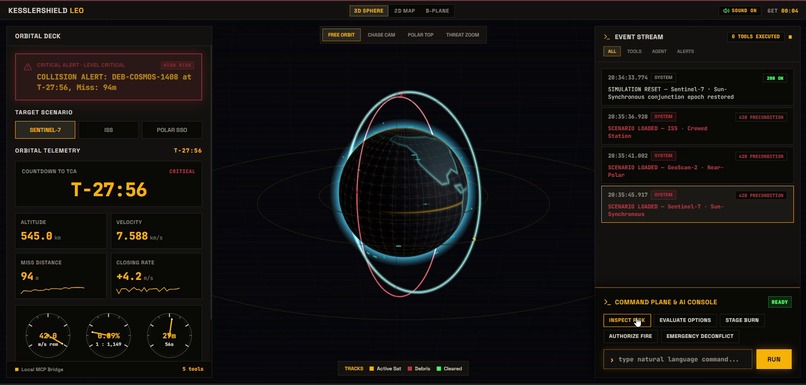Click the Cleared legend color swatch

click(438, 369)
